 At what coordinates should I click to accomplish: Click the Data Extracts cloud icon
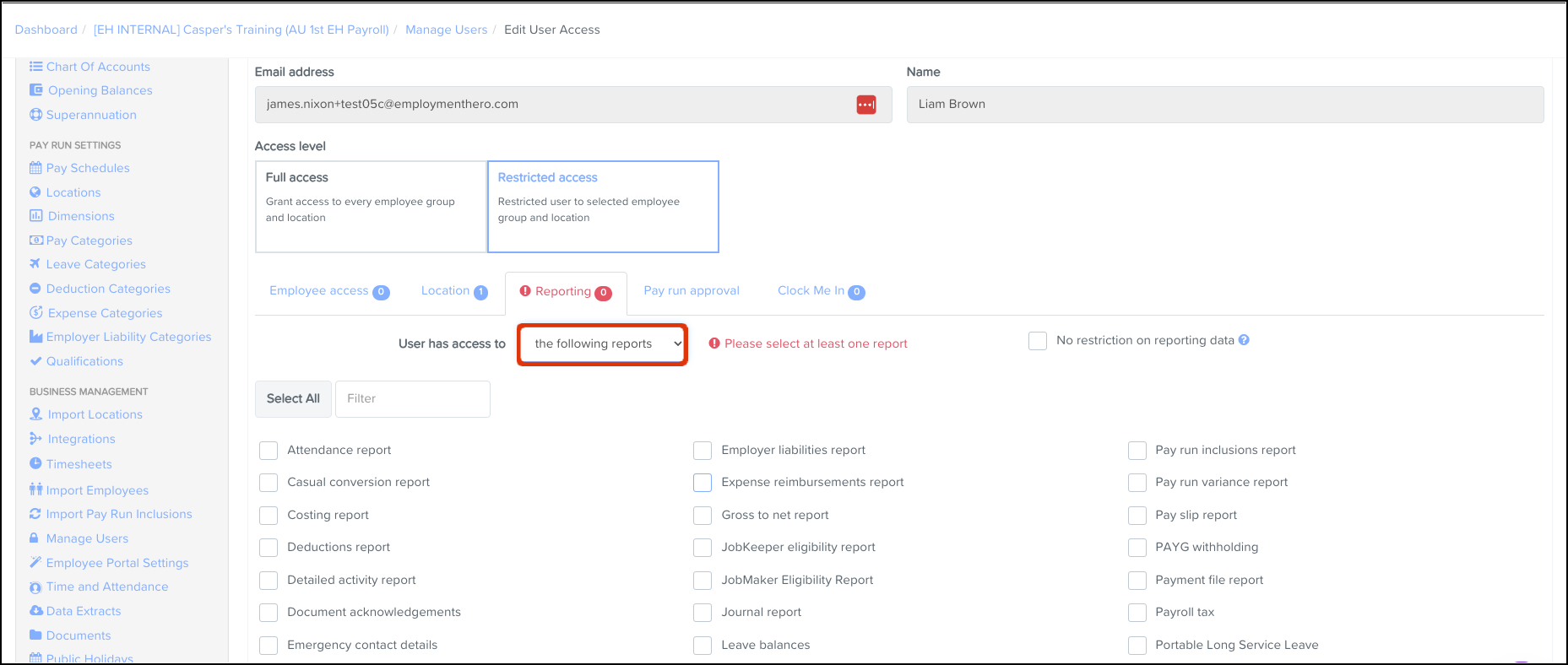pos(35,611)
